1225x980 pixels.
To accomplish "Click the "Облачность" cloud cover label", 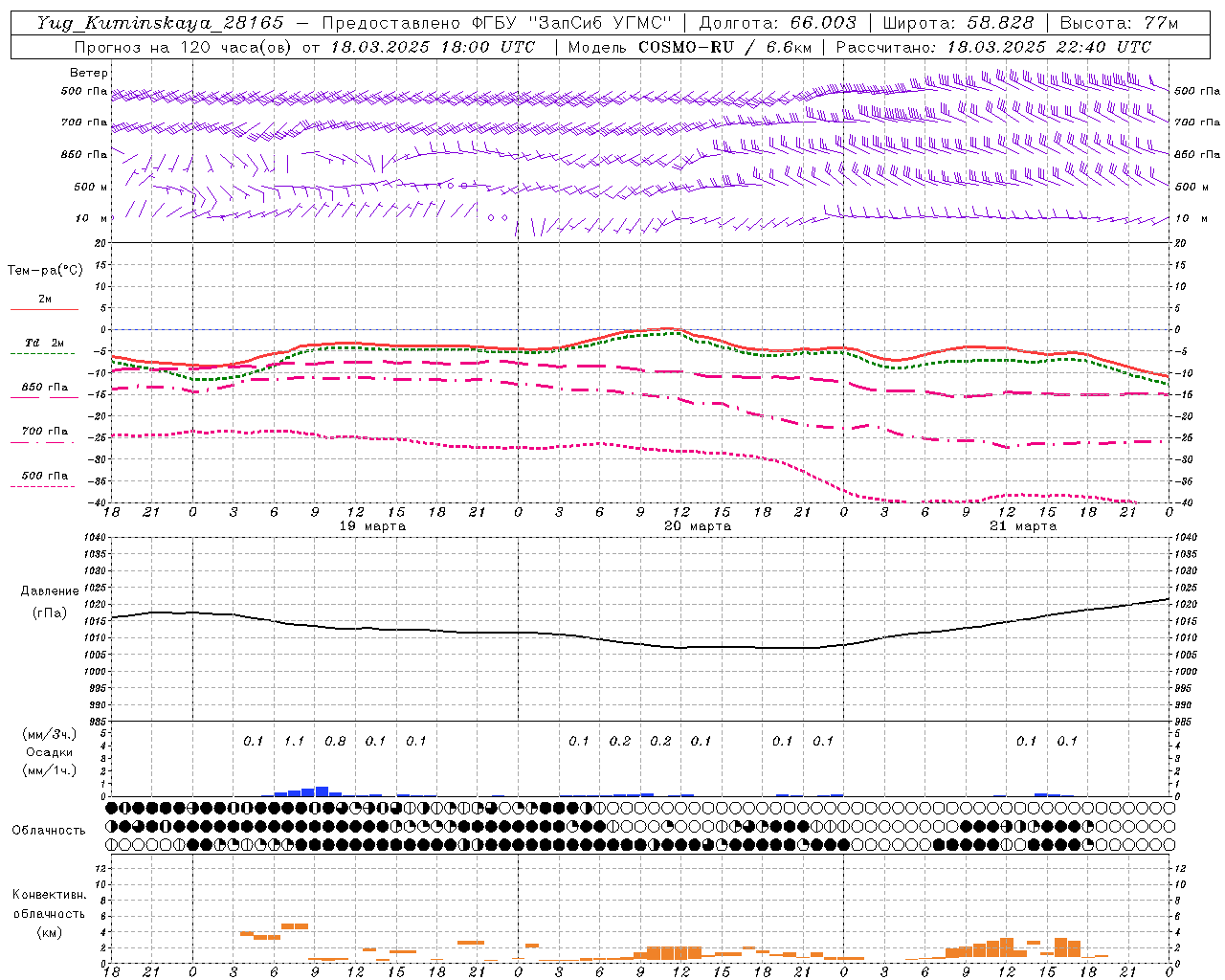I will click(49, 831).
